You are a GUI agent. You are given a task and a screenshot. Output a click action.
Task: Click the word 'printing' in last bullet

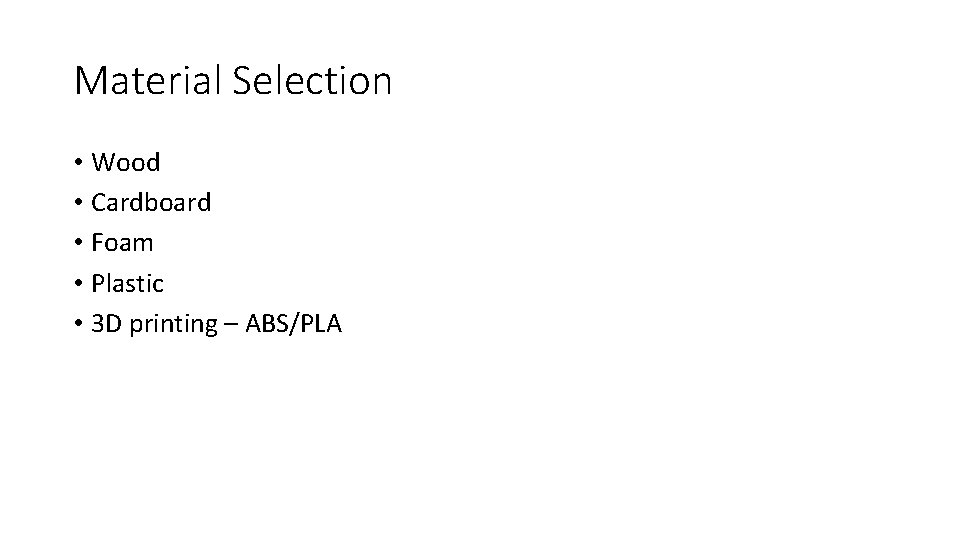(173, 325)
